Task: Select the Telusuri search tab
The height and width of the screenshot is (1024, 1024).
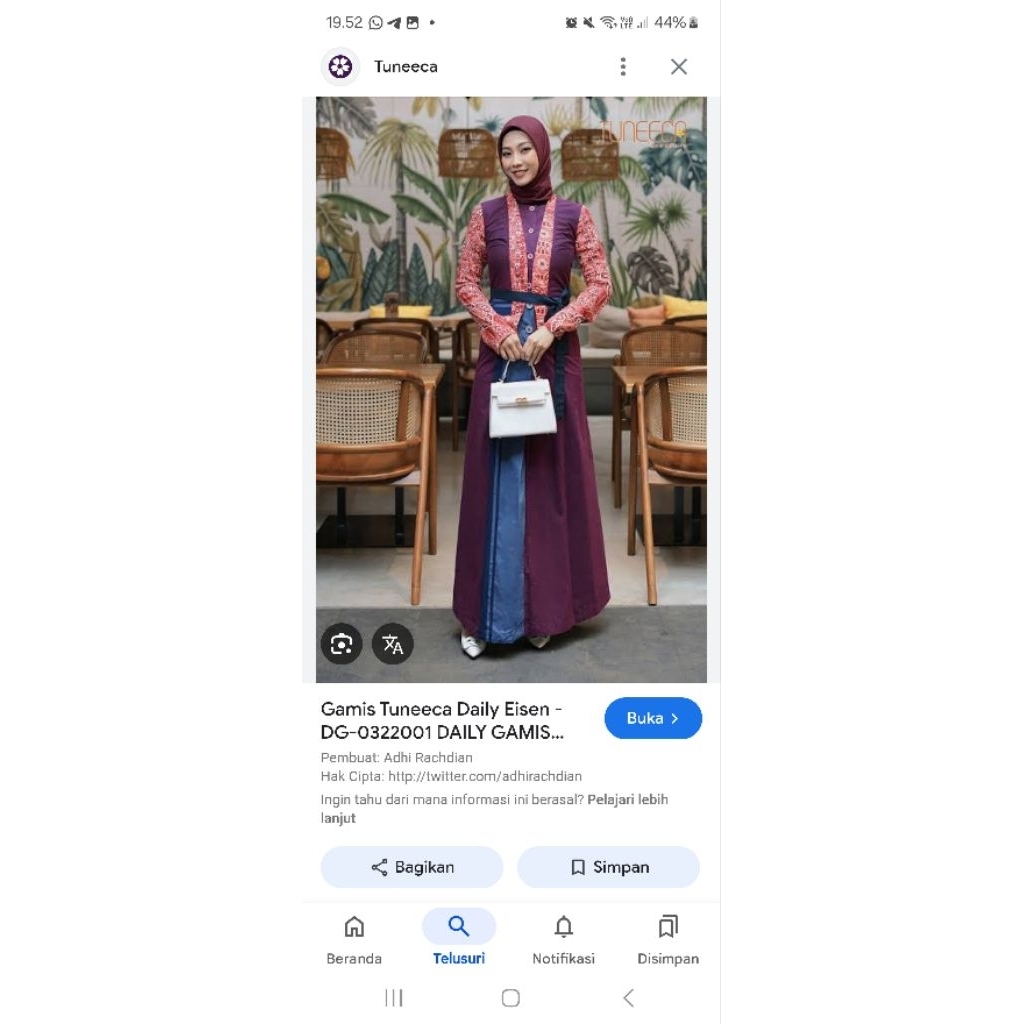Action: (x=458, y=940)
